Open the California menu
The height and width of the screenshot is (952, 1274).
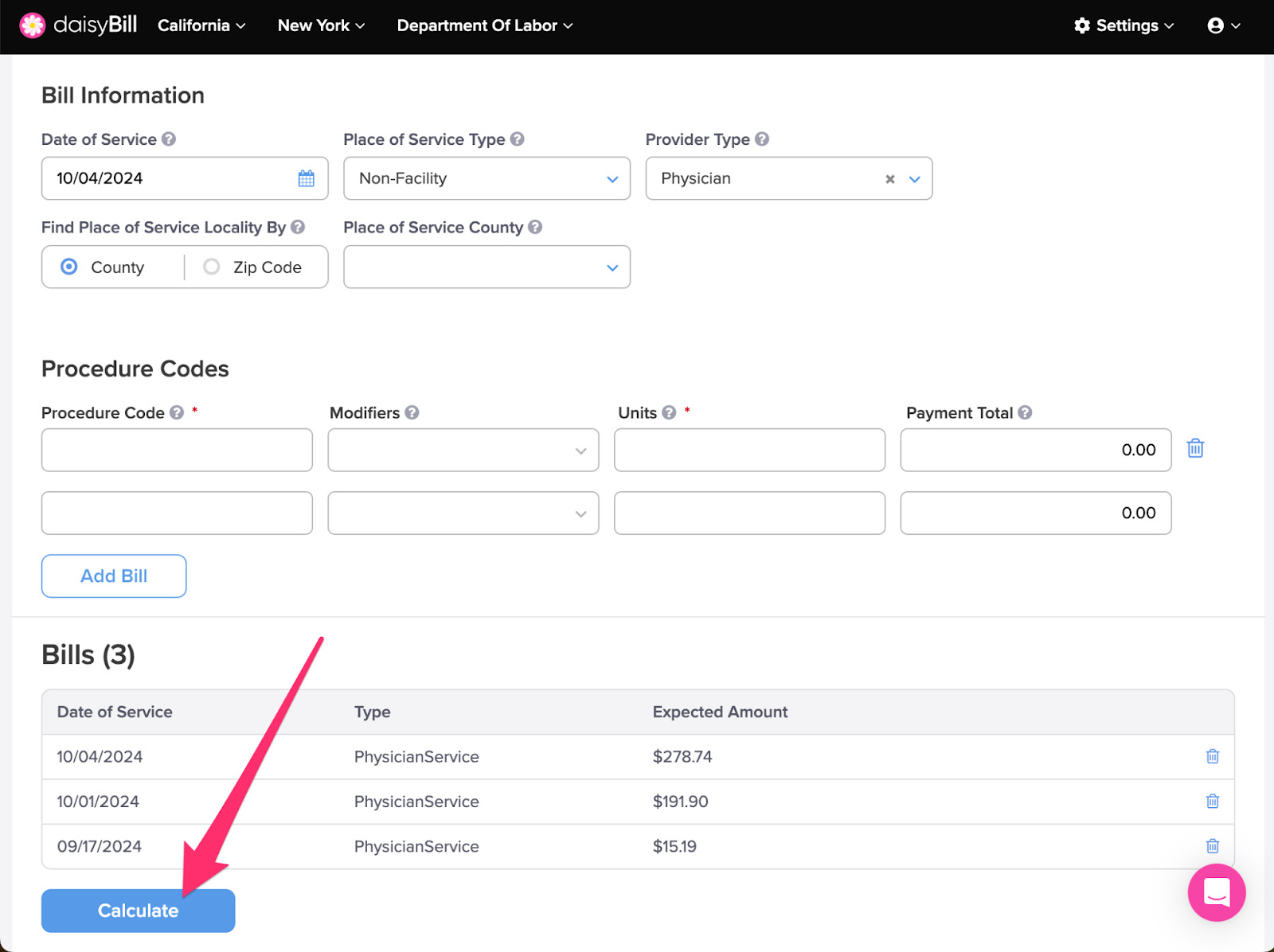point(201,25)
